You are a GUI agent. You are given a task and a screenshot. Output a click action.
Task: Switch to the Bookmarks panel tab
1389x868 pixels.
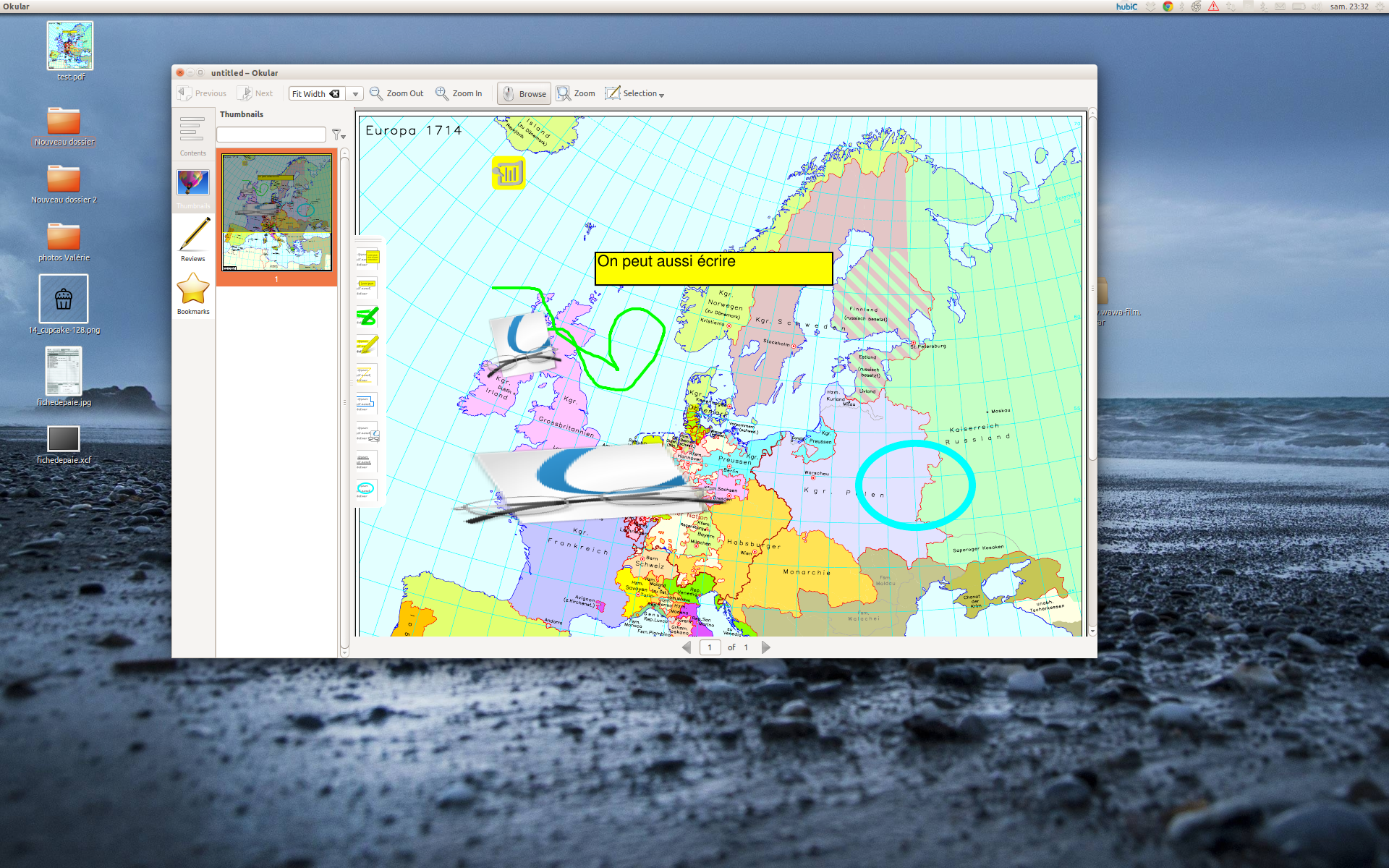coord(193,294)
